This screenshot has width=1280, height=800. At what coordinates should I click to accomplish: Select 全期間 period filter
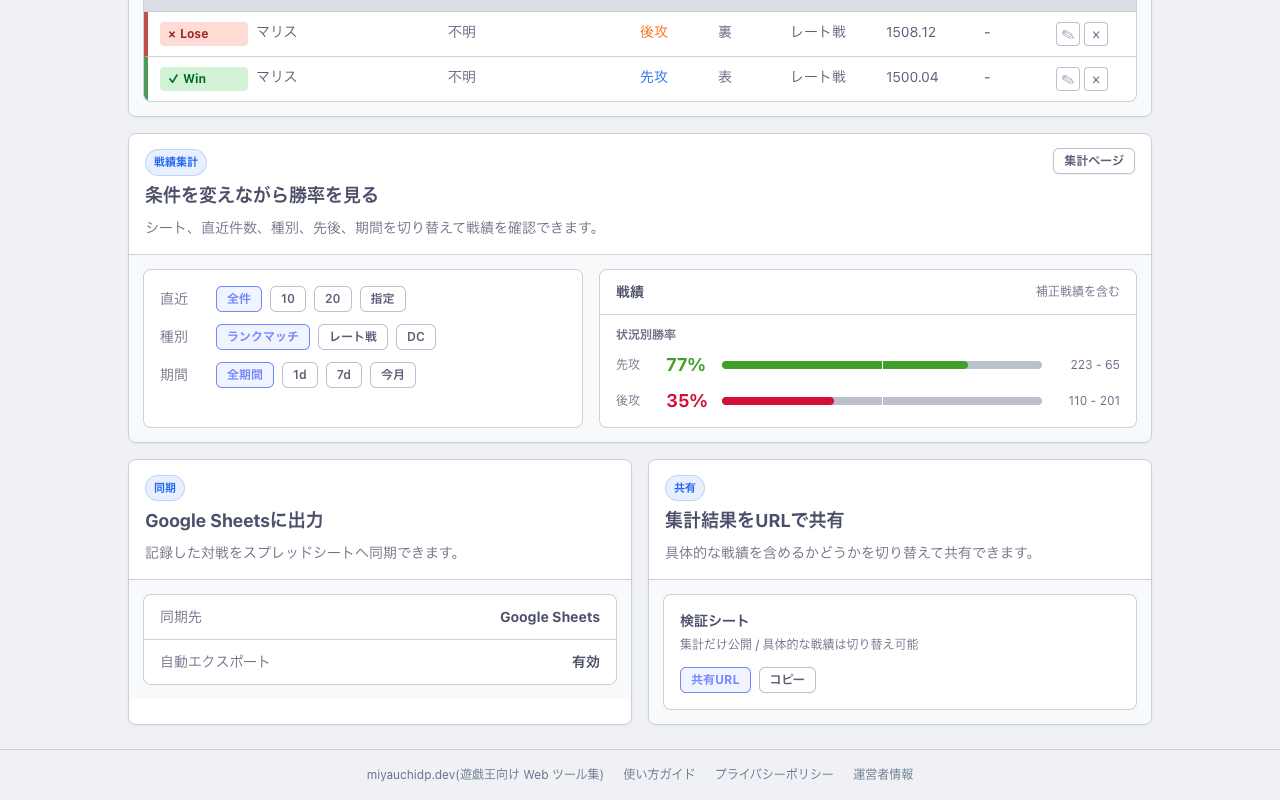[245, 375]
